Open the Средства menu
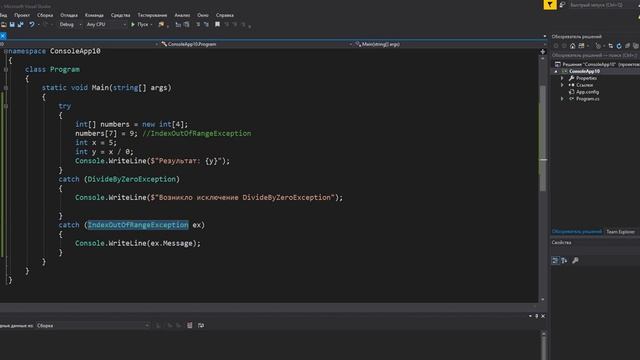Screen dimensions: 640x360 point(120,15)
